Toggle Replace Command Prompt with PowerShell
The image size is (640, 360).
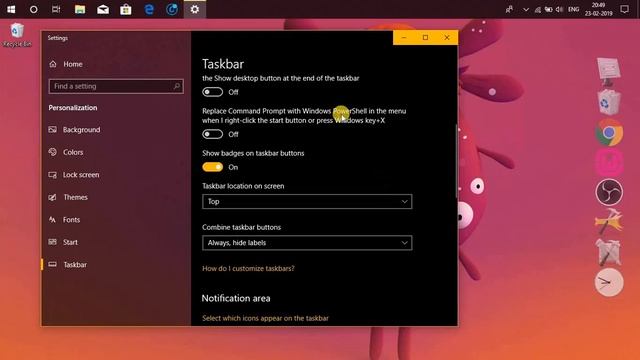click(212, 134)
